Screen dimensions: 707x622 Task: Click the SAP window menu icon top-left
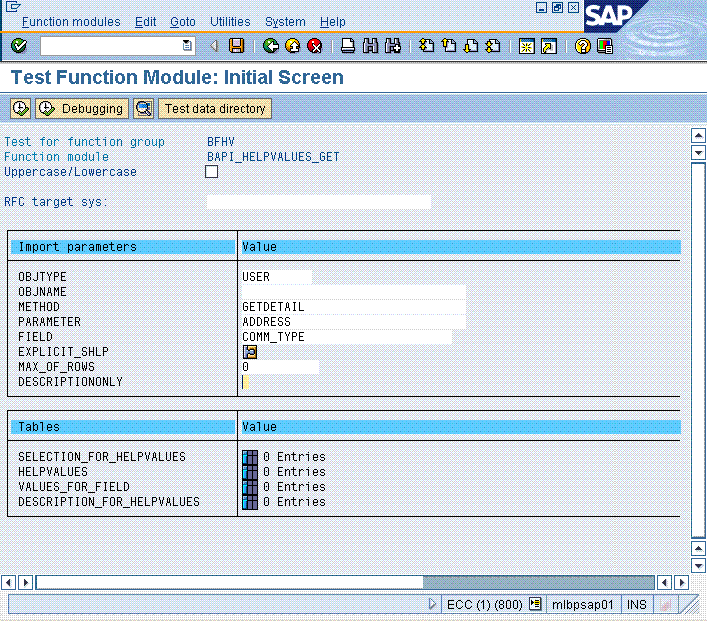(13, 7)
